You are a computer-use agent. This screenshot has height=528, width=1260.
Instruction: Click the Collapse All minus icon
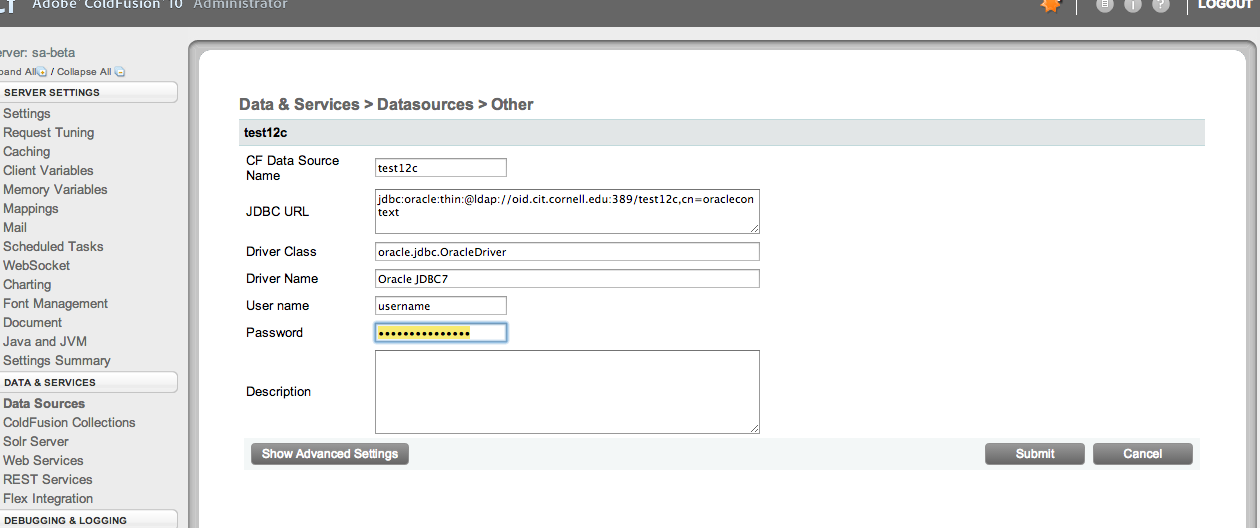(x=120, y=72)
